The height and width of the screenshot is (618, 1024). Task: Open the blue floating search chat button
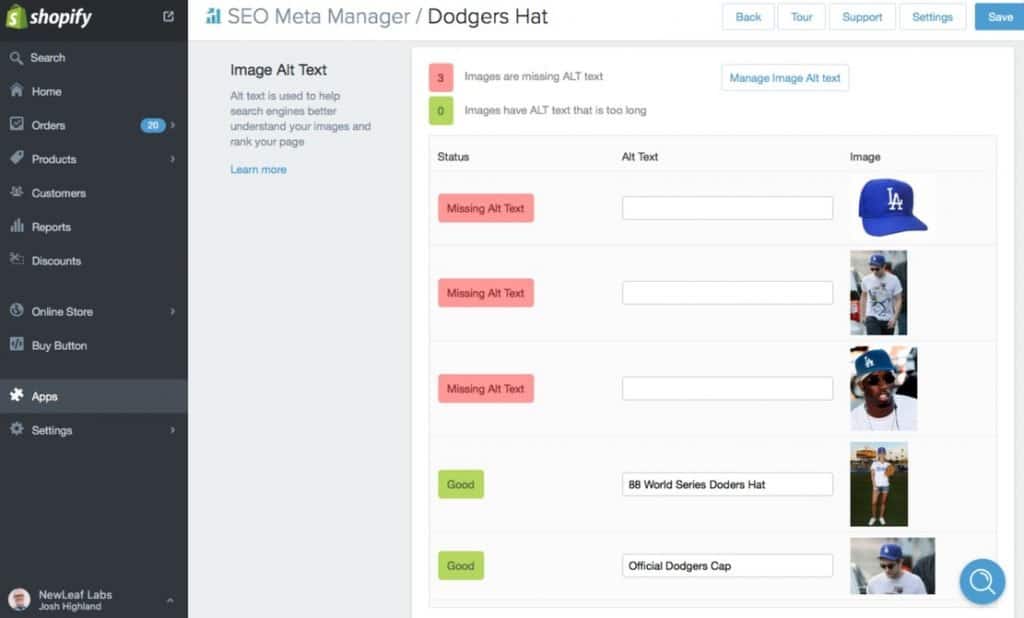tap(982, 581)
